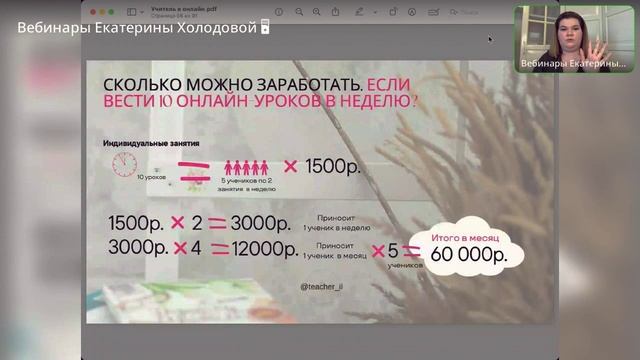Viewport: 640px width, 360px height.
Task: Expand the highlight color dropdown arrow
Action: [x=375, y=12]
